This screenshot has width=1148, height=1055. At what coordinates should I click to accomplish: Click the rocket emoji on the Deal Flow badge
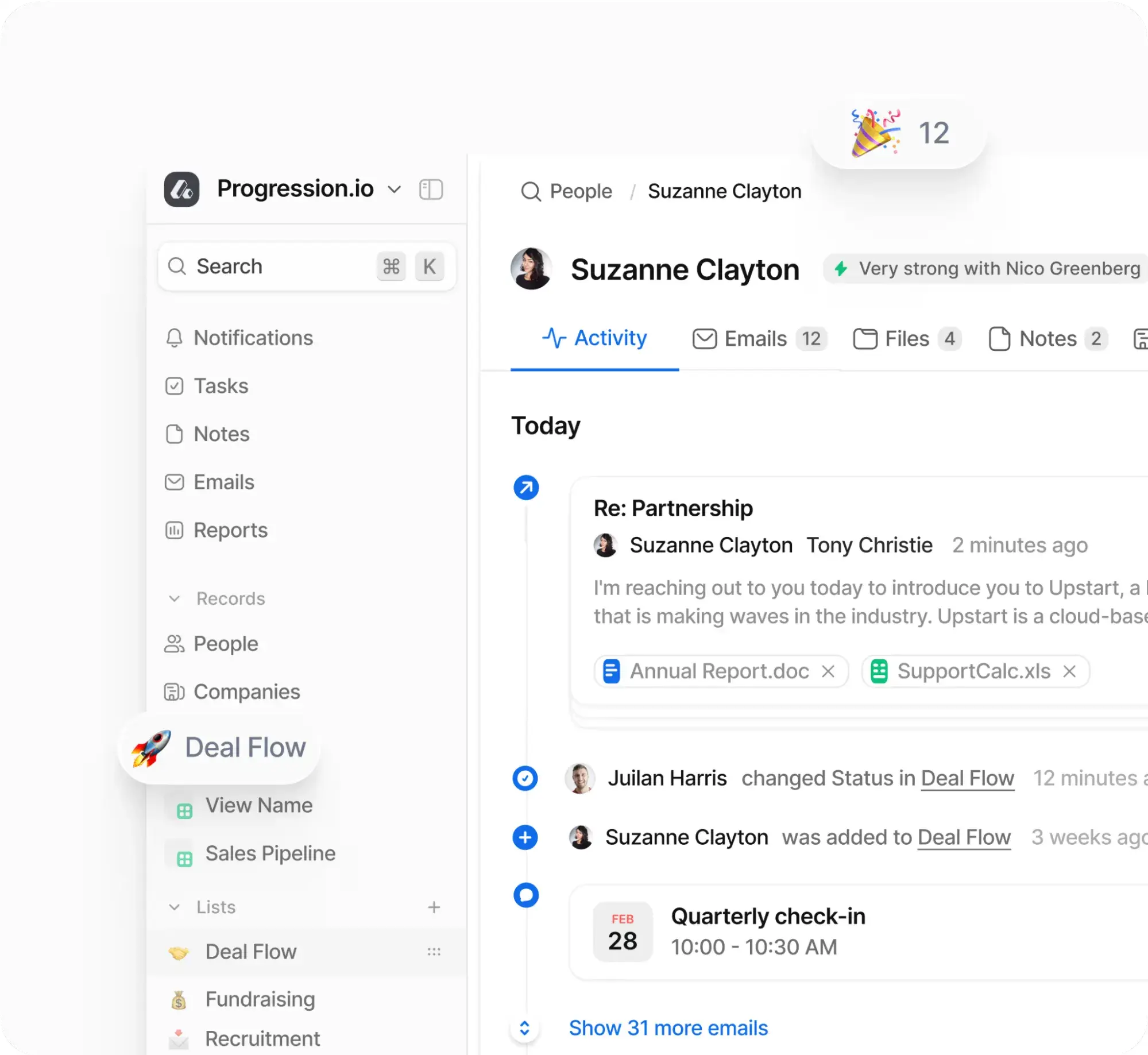tap(150, 747)
